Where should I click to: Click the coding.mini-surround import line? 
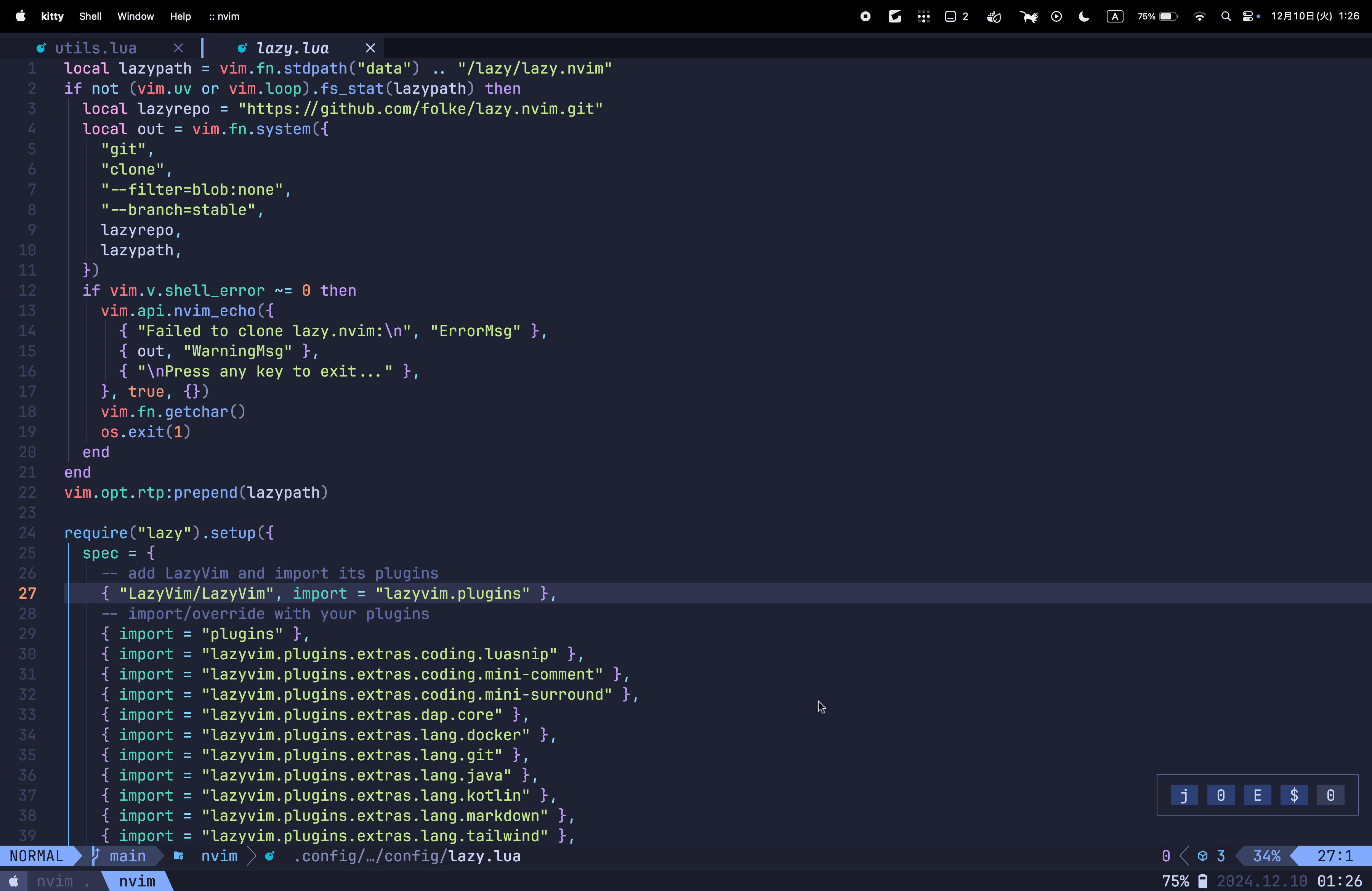(x=370, y=694)
